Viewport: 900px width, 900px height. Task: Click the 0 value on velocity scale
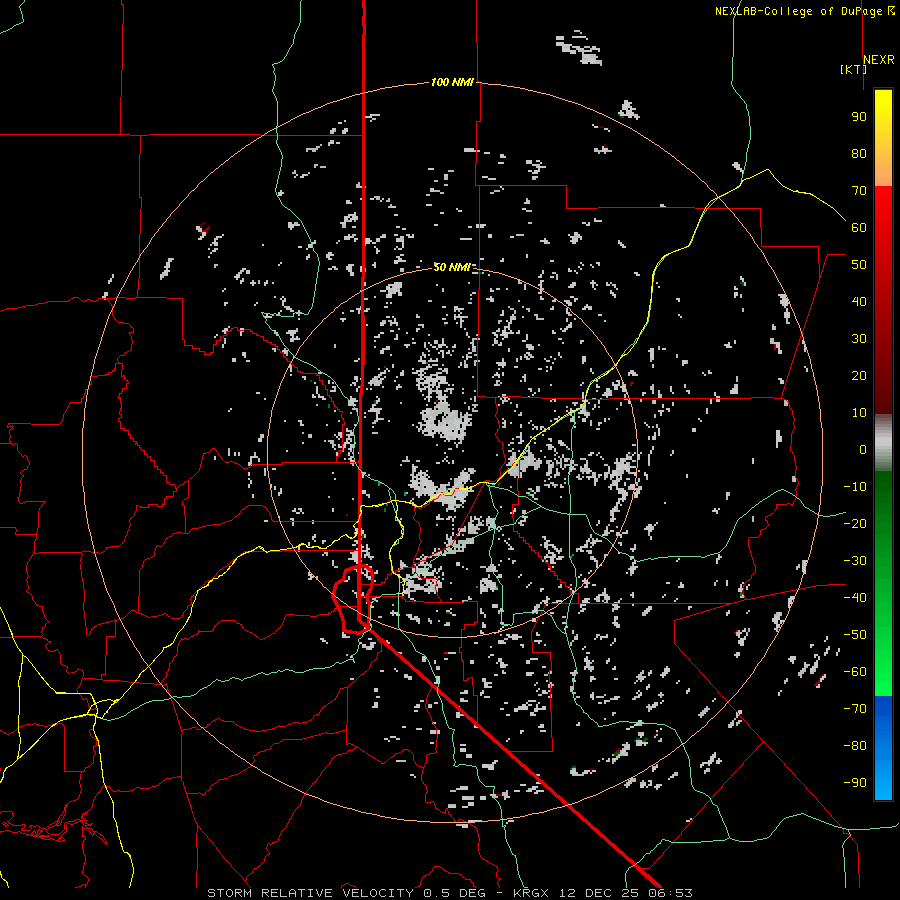tap(863, 450)
